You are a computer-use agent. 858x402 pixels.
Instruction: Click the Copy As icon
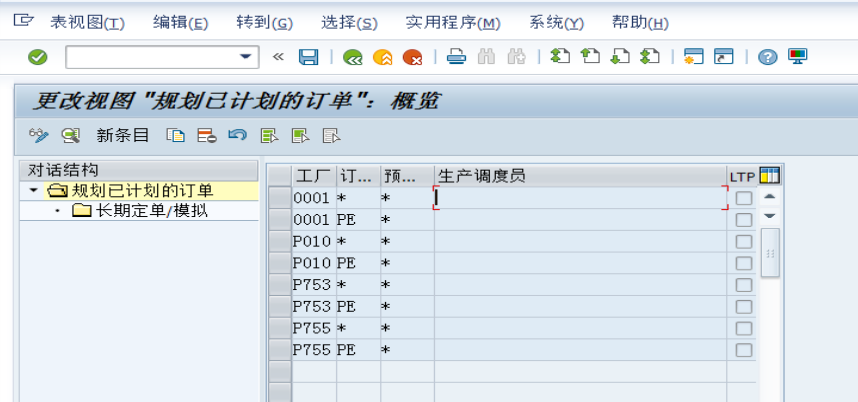175,136
